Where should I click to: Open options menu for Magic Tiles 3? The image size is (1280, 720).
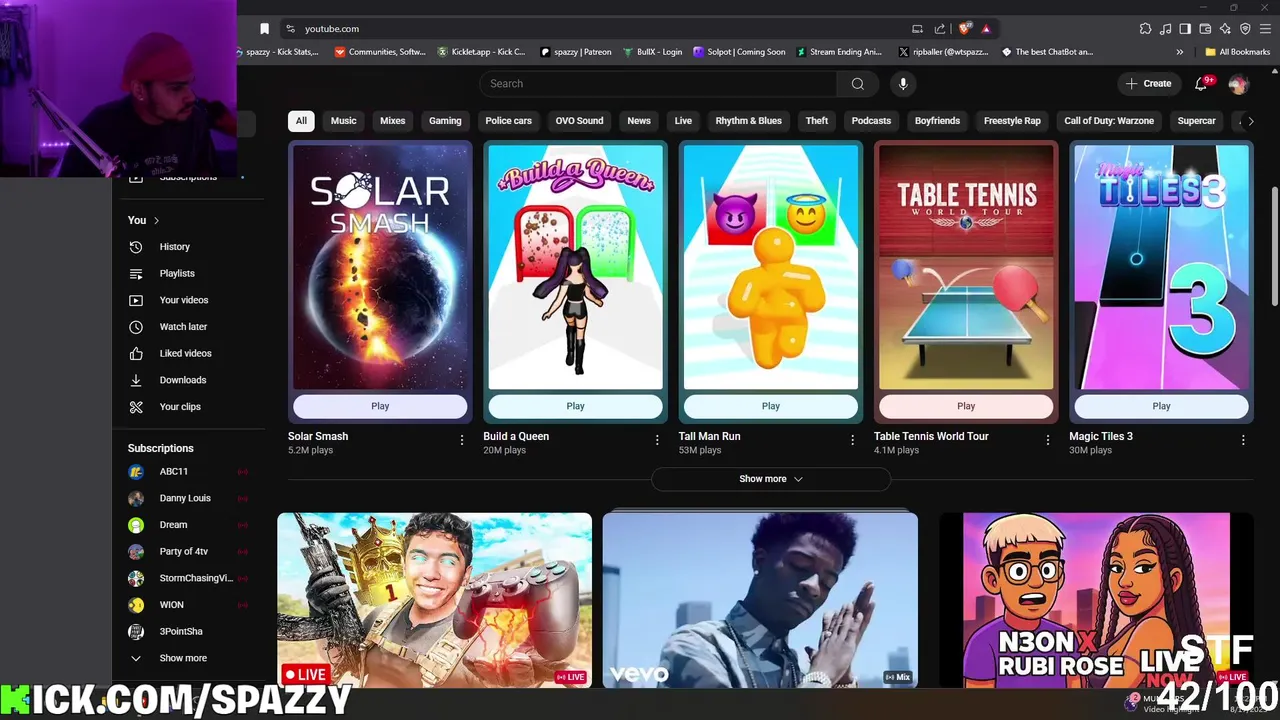pos(1243,440)
